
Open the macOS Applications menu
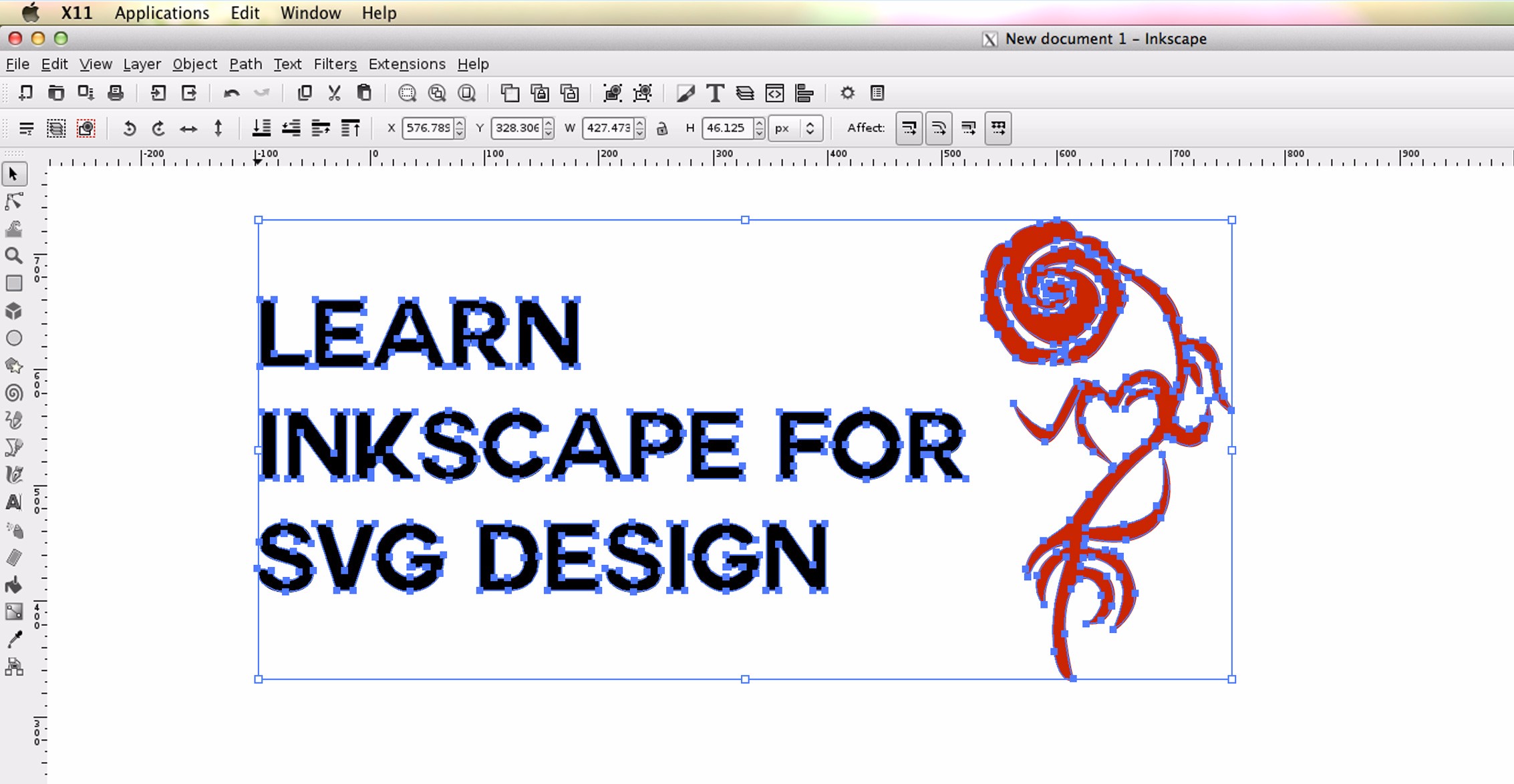coord(162,13)
